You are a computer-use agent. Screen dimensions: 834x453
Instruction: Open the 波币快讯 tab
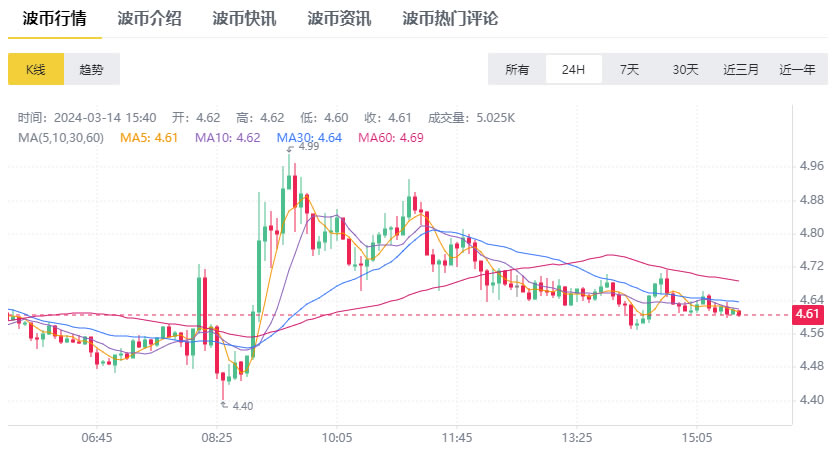(244, 19)
